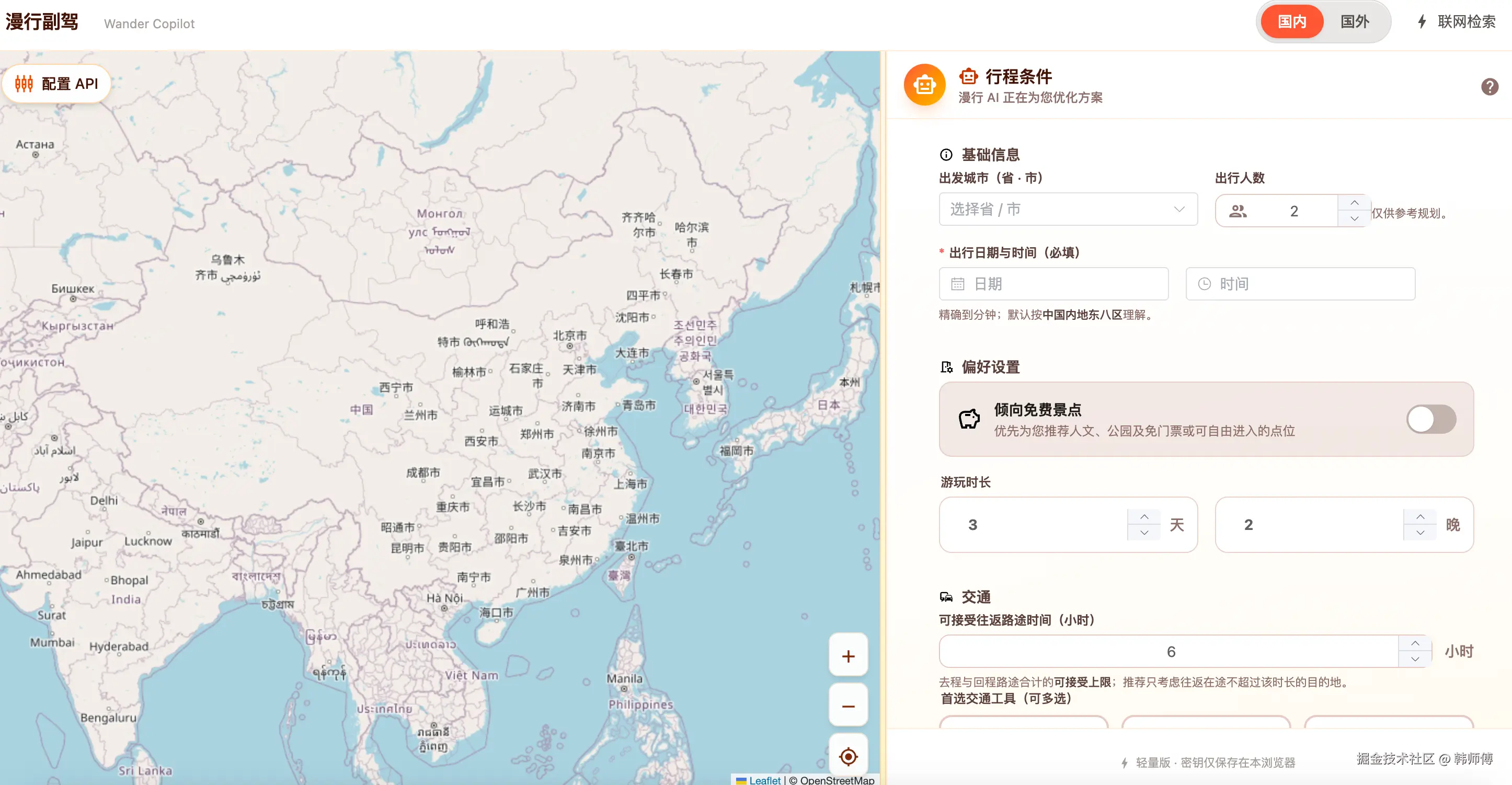This screenshot has width=1512, height=785.
Task: Increase the 天 days value
Action: click(x=1144, y=517)
